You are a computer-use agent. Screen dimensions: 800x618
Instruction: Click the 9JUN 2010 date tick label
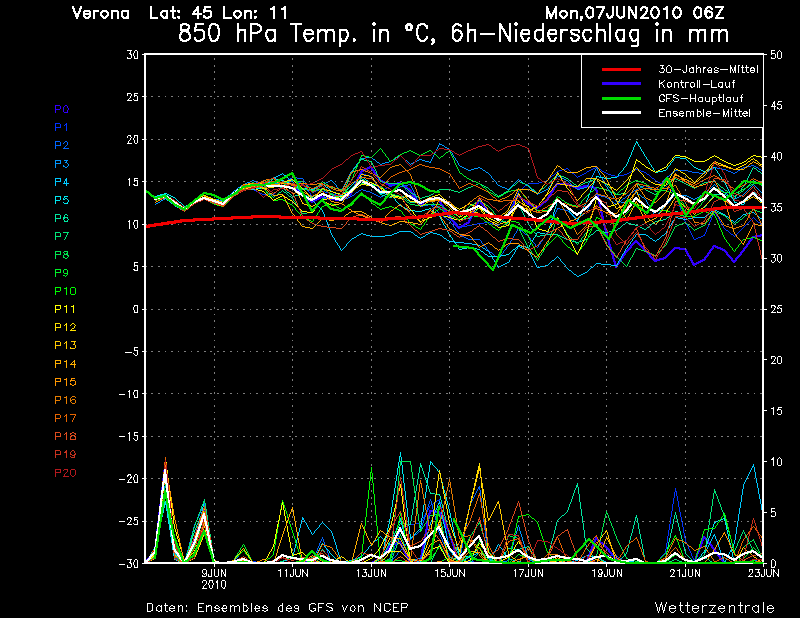pos(215,578)
